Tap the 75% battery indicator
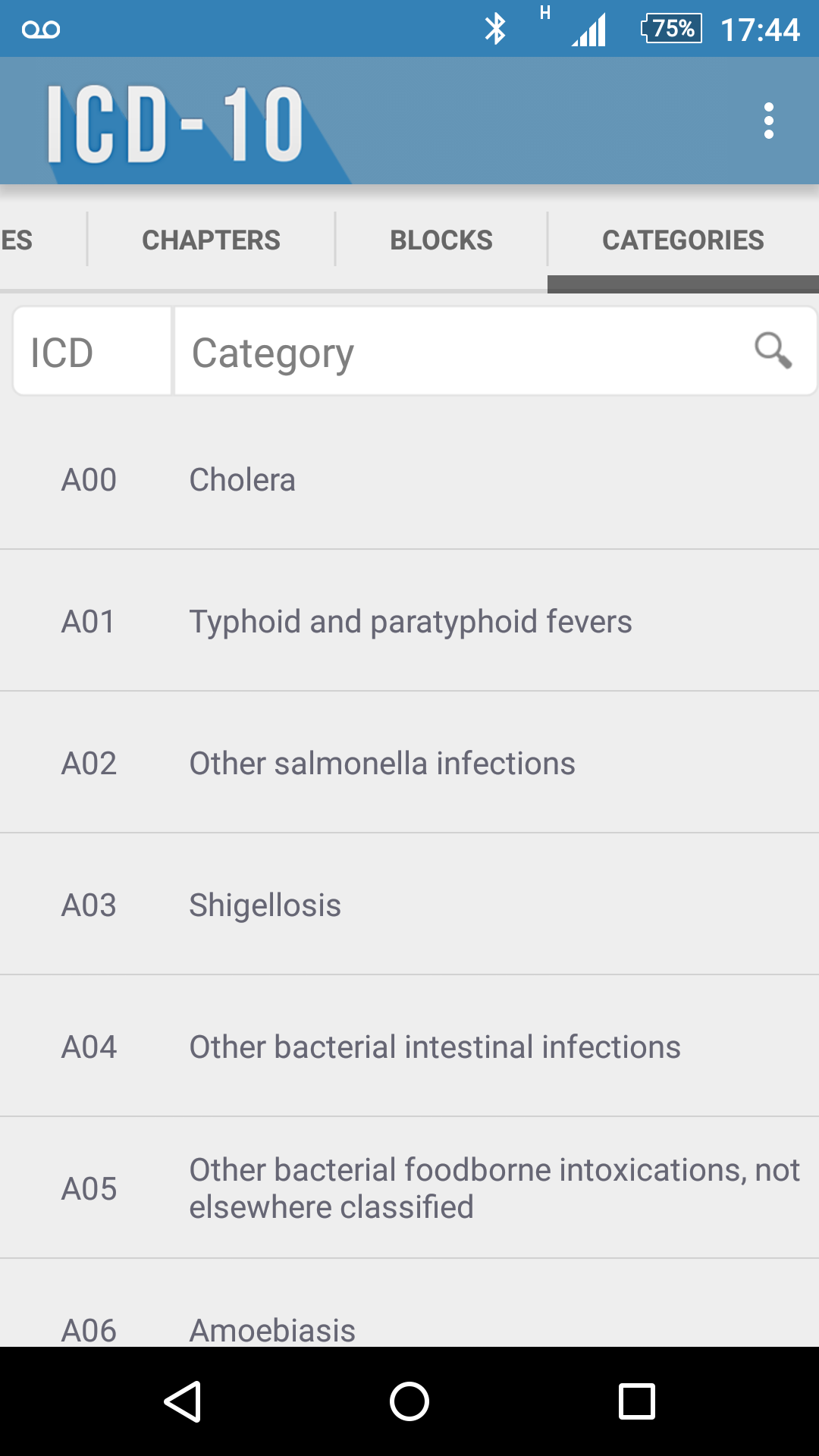This screenshot has height=1456, width=819. [672, 30]
